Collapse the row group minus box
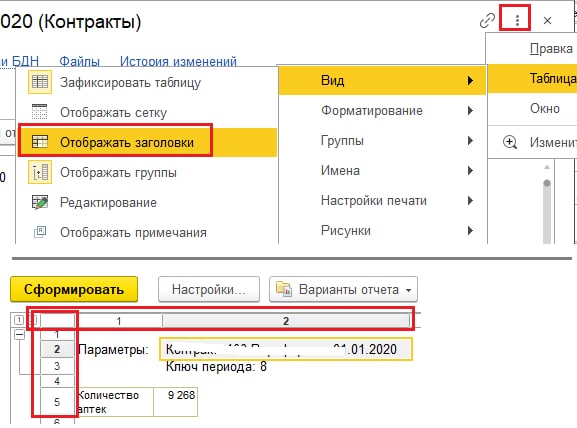Screen dimensions: 577x428 [20, 335]
